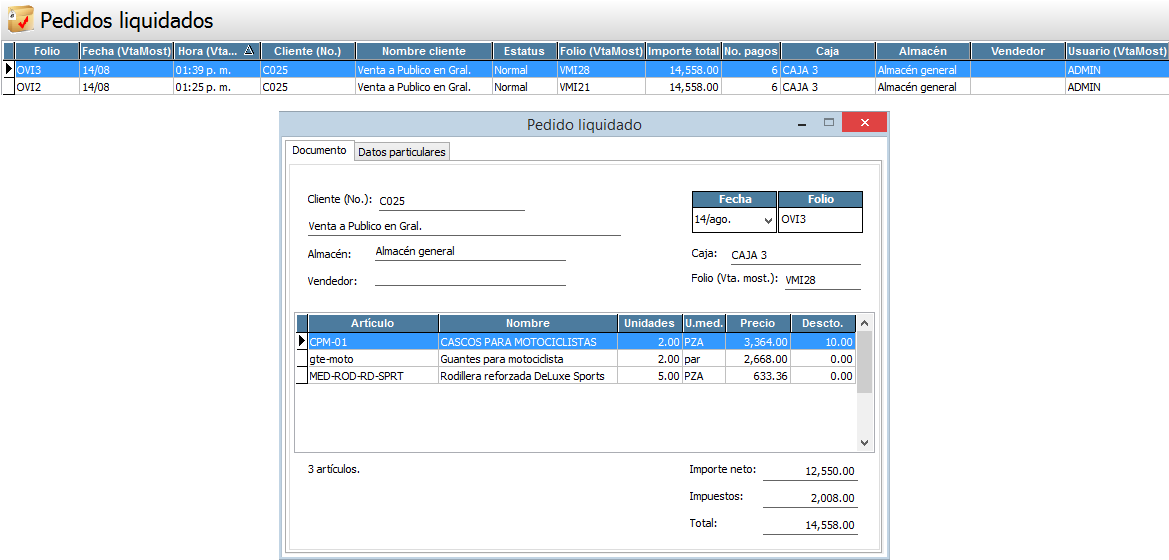The width and height of the screenshot is (1169, 560).
Task: Close the Pedido liquidado dialog
Action: 861,123
